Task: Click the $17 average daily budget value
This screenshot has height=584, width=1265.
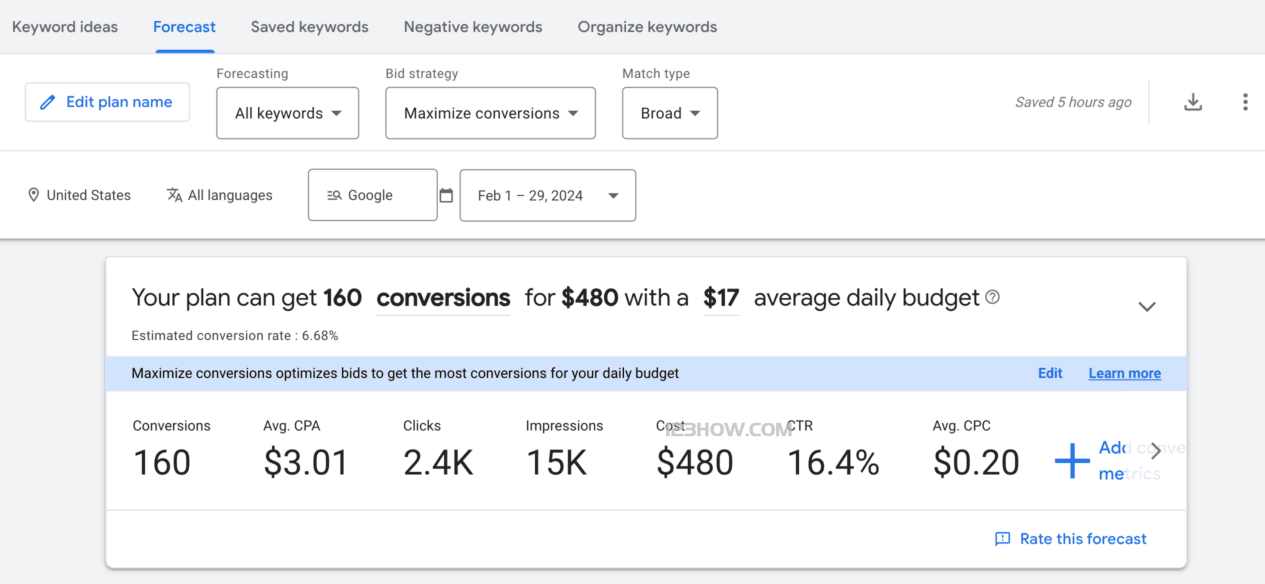Action: pos(721,298)
